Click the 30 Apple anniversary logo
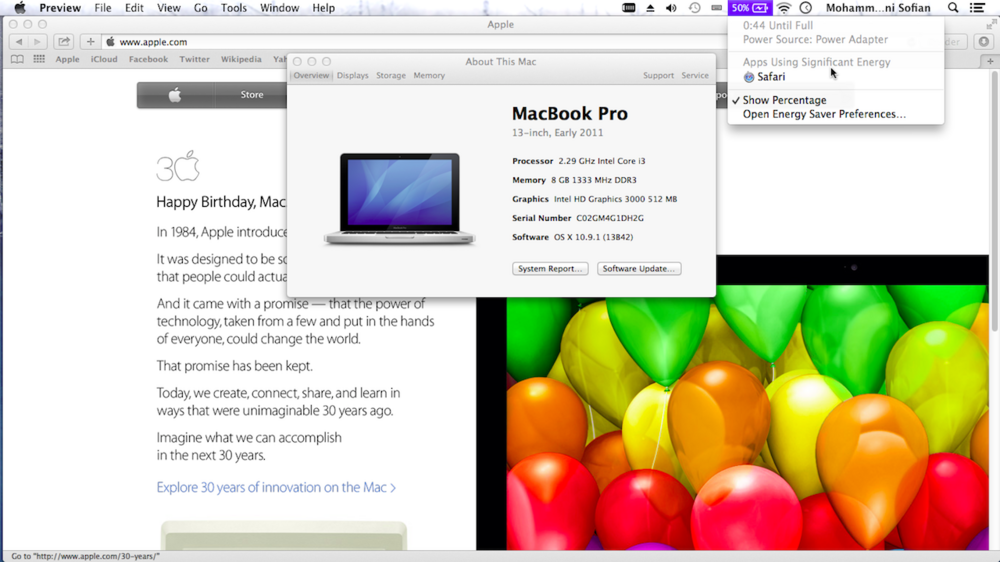Image resolution: width=1000 pixels, height=562 pixels. (178, 166)
